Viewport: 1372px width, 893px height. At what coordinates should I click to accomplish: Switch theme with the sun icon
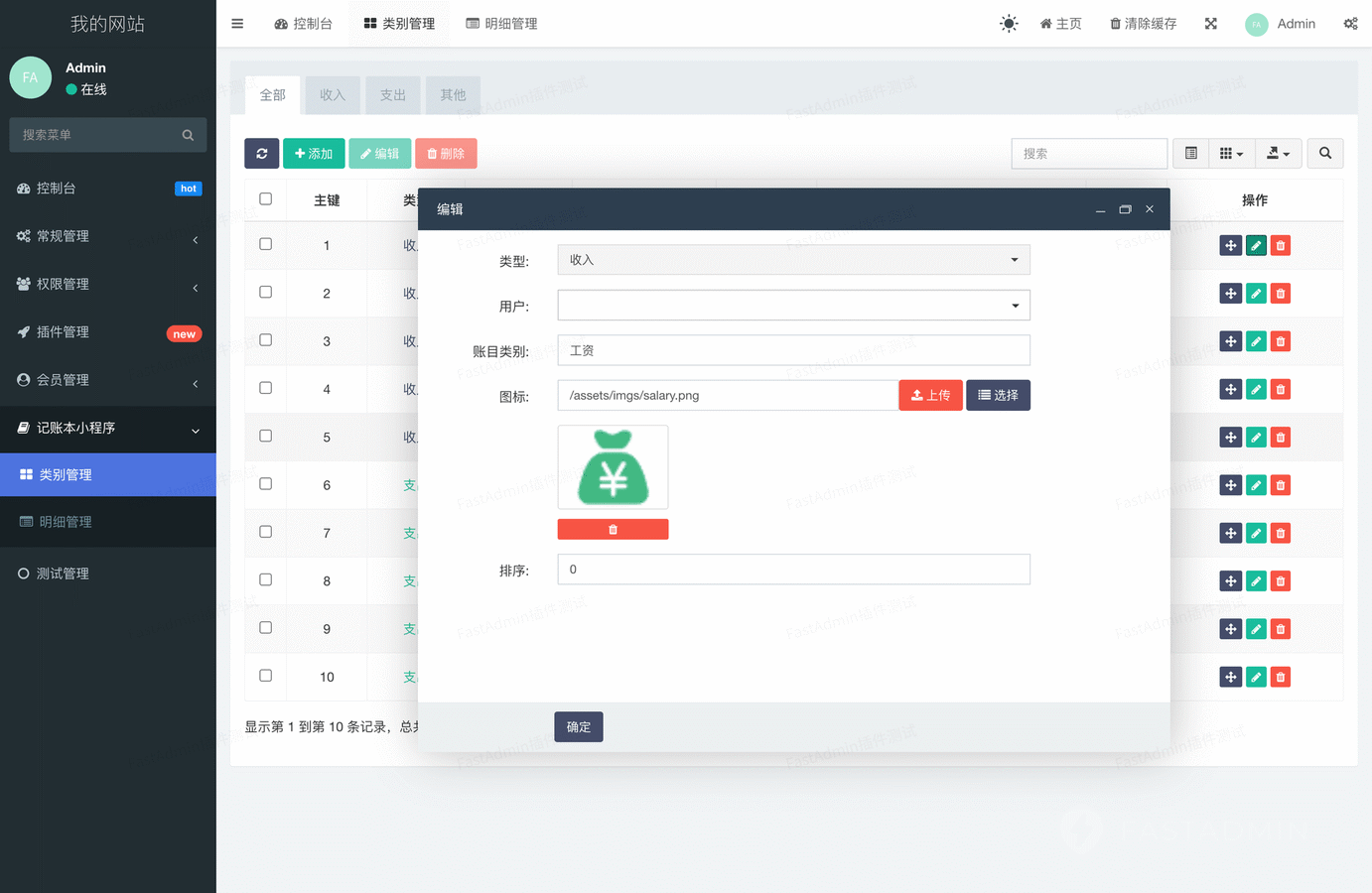pos(1009,24)
